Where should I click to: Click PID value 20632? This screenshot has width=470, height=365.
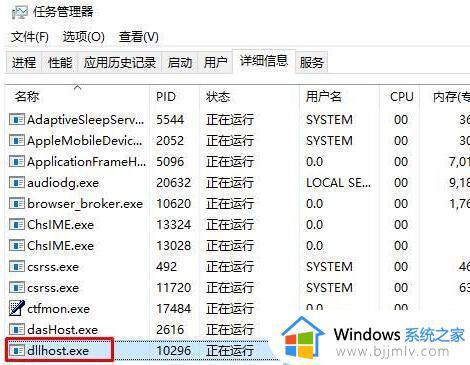tap(174, 182)
